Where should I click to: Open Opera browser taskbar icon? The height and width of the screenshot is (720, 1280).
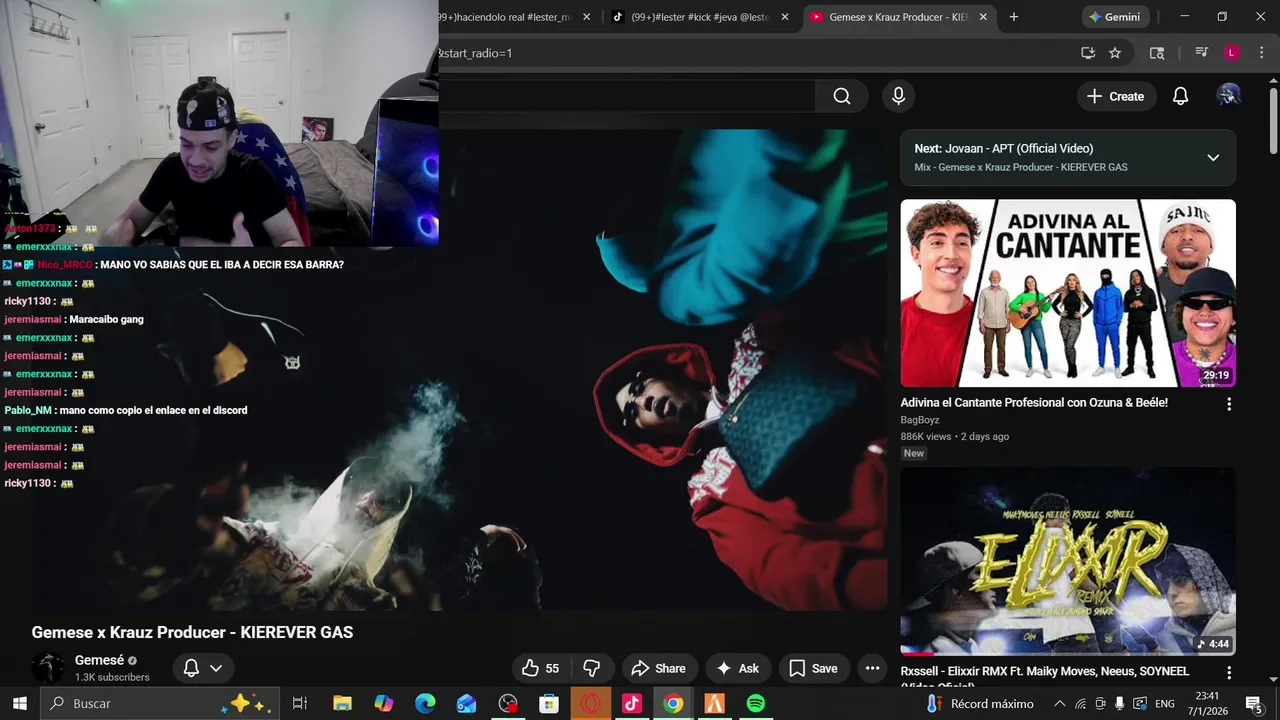point(590,704)
